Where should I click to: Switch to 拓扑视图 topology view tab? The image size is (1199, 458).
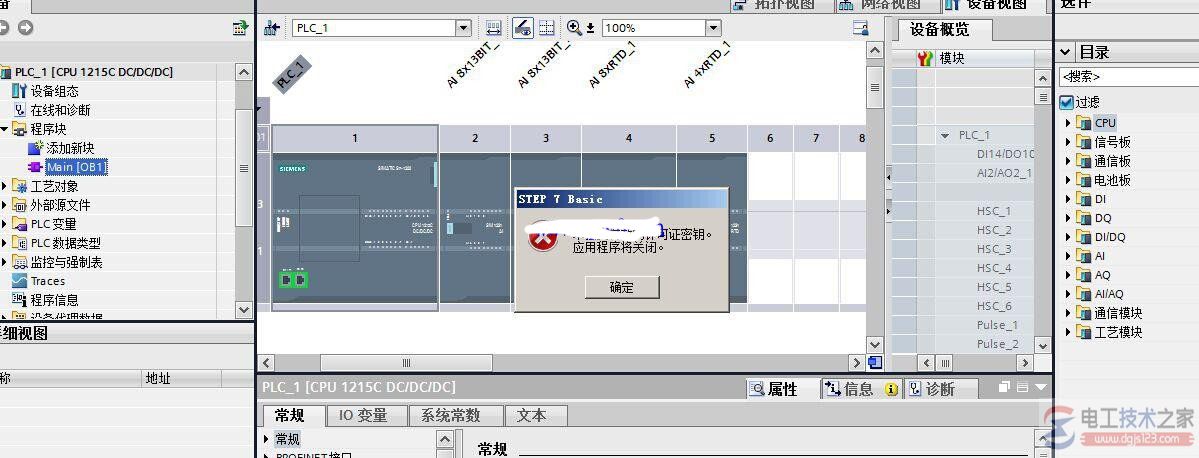774,5
